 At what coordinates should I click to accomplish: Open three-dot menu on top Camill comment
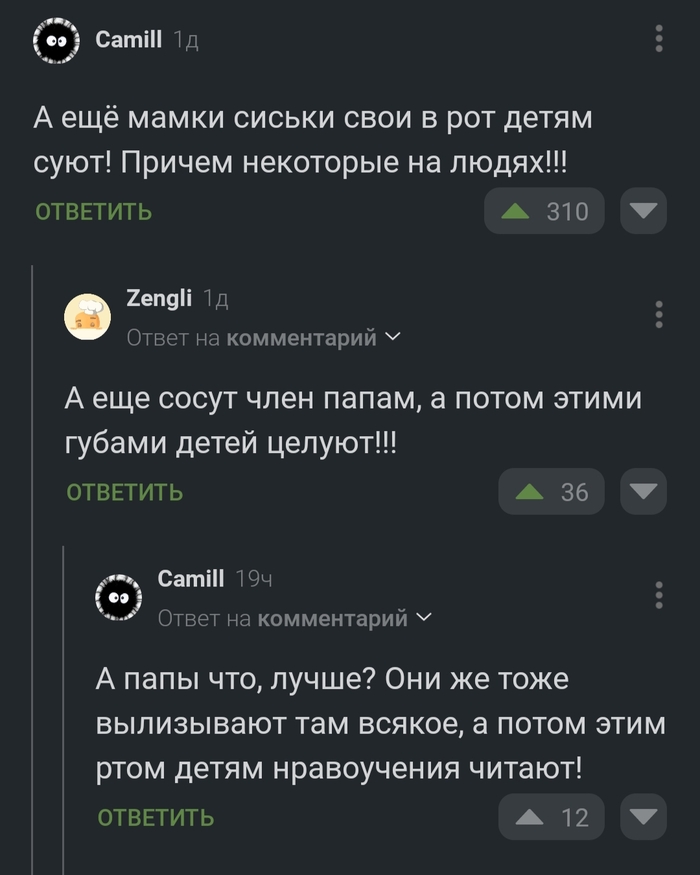pos(659,39)
